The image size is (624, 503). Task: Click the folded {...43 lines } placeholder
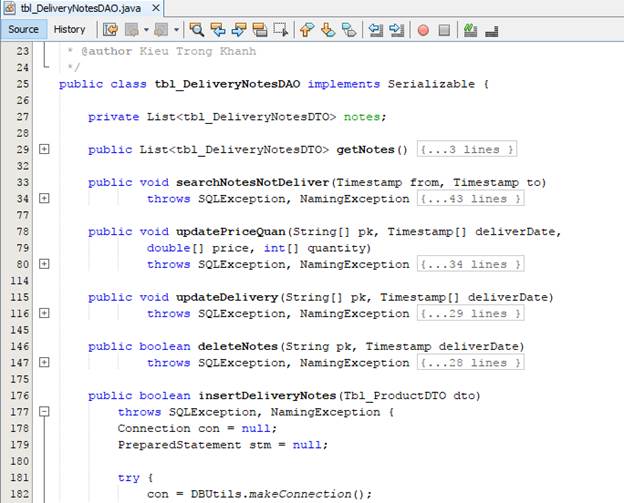coord(470,198)
